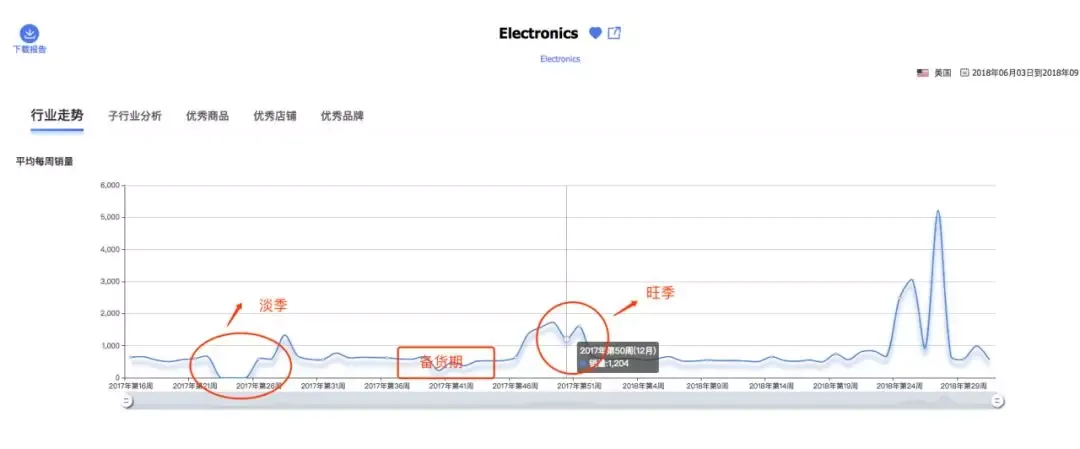
Task: Click the 2018年第24周 peak on the line
Action: point(911,280)
